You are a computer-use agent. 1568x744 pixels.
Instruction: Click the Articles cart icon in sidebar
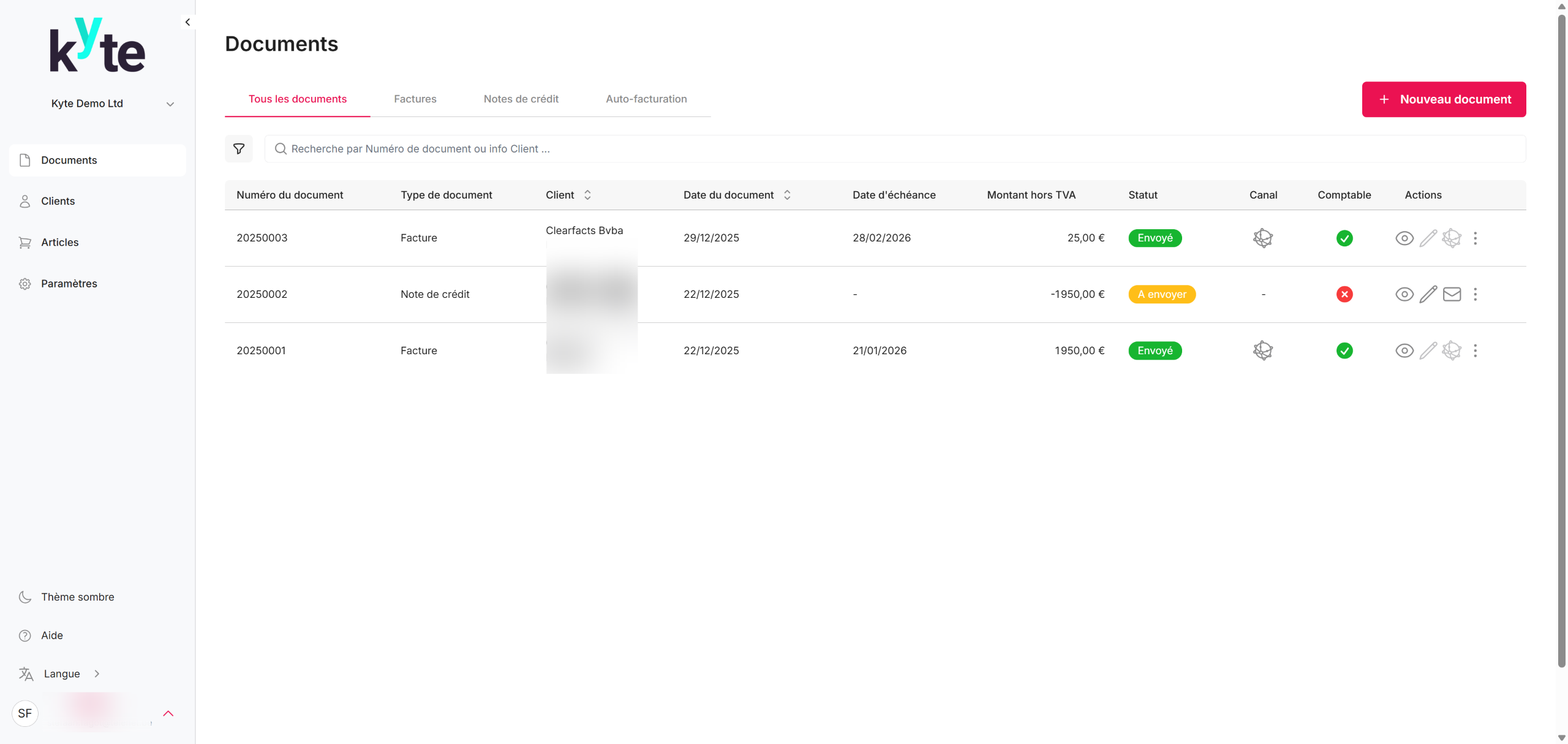pos(25,243)
